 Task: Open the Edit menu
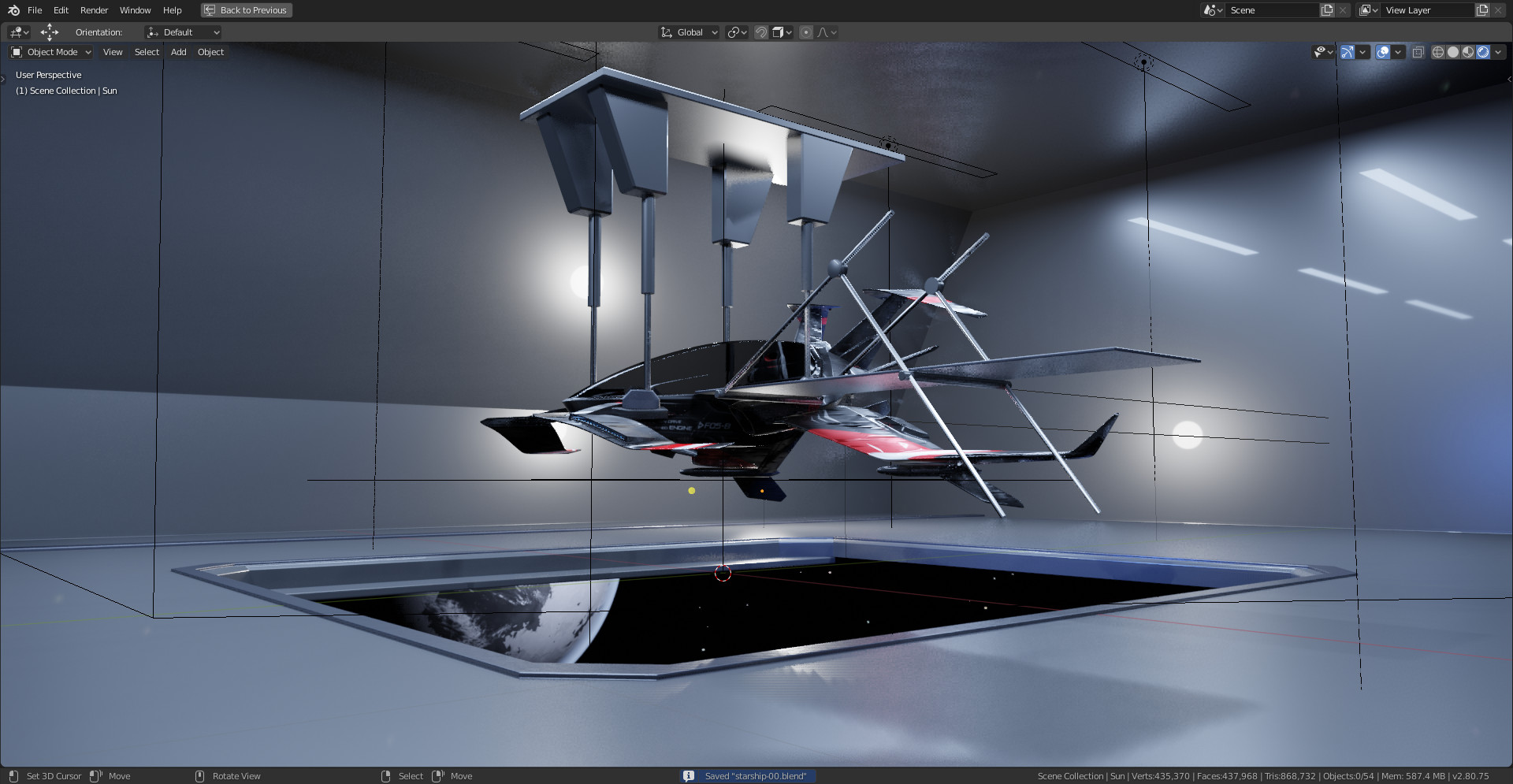click(x=61, y=10)
